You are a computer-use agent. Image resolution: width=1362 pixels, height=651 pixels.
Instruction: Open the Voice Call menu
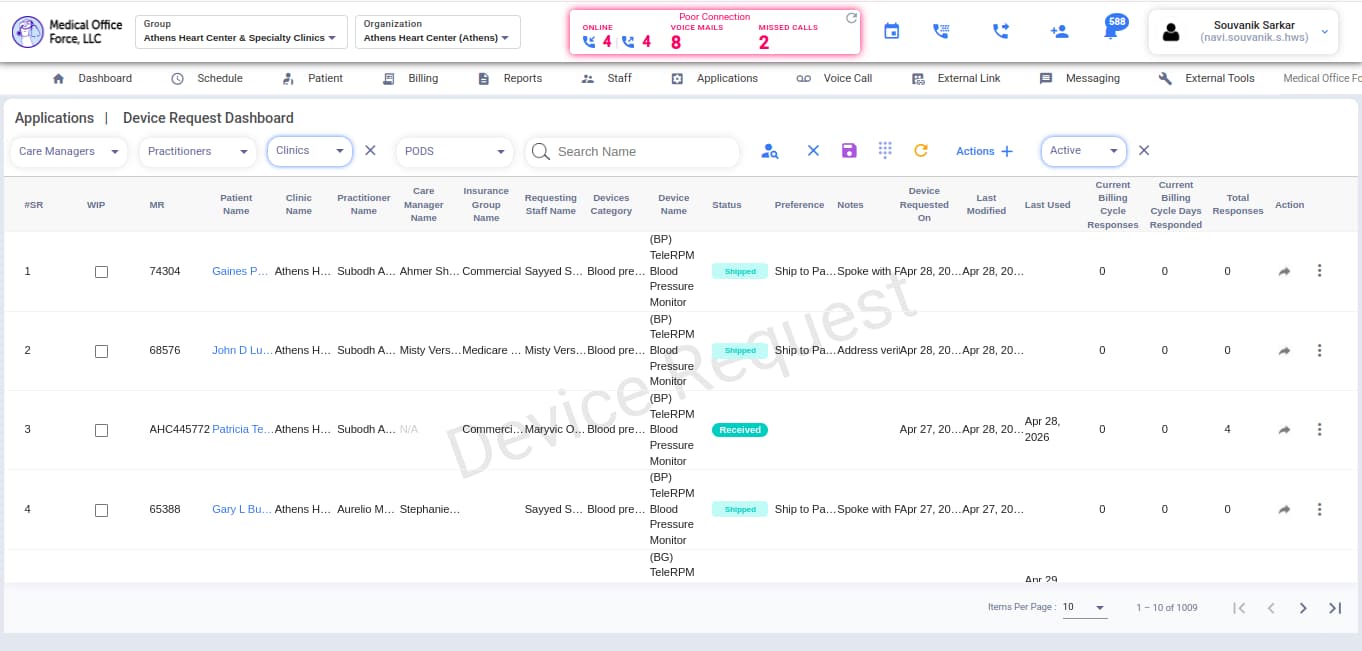coord(834,78)
